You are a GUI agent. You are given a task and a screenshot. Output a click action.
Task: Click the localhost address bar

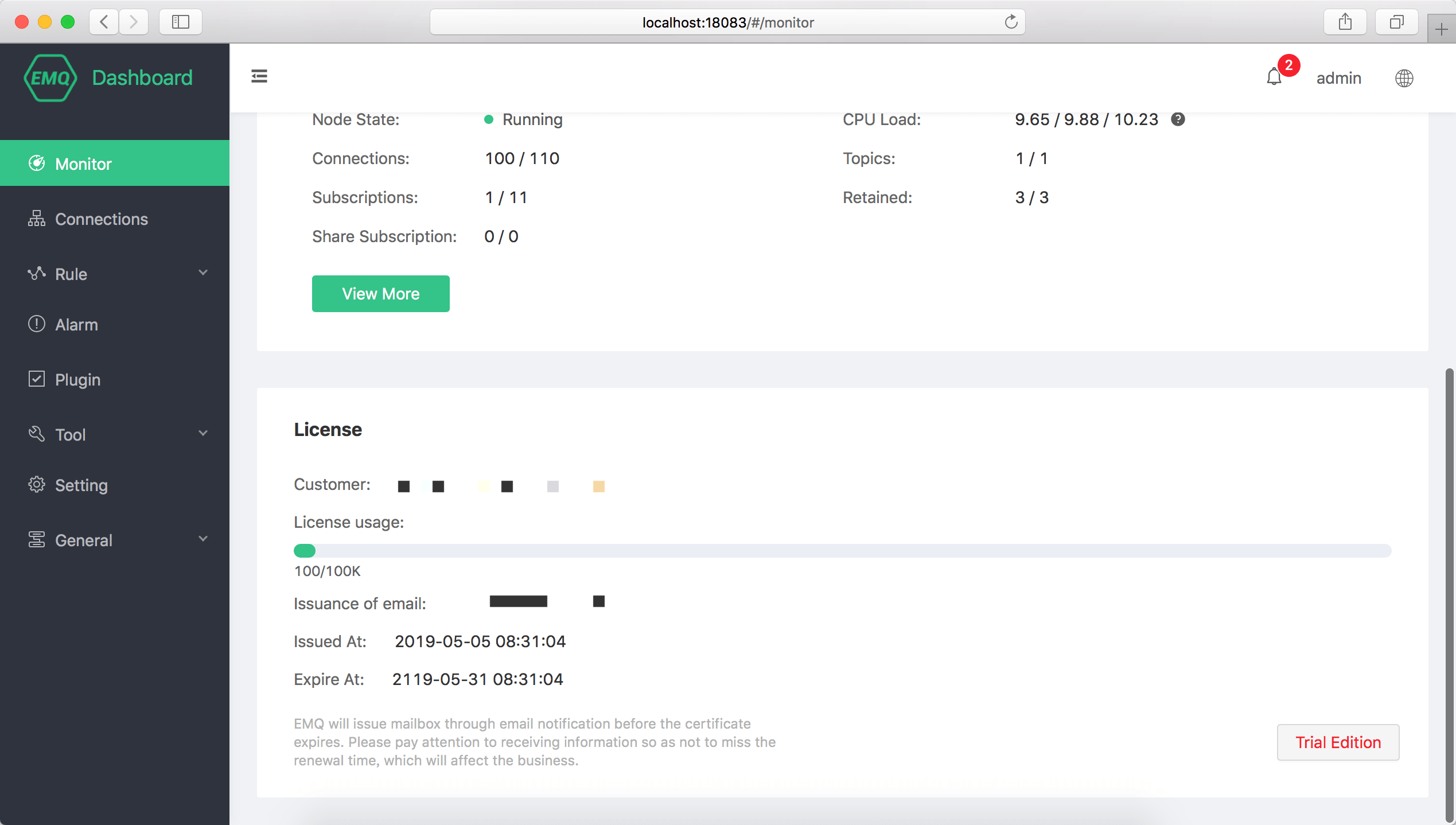tap(727, 22)
